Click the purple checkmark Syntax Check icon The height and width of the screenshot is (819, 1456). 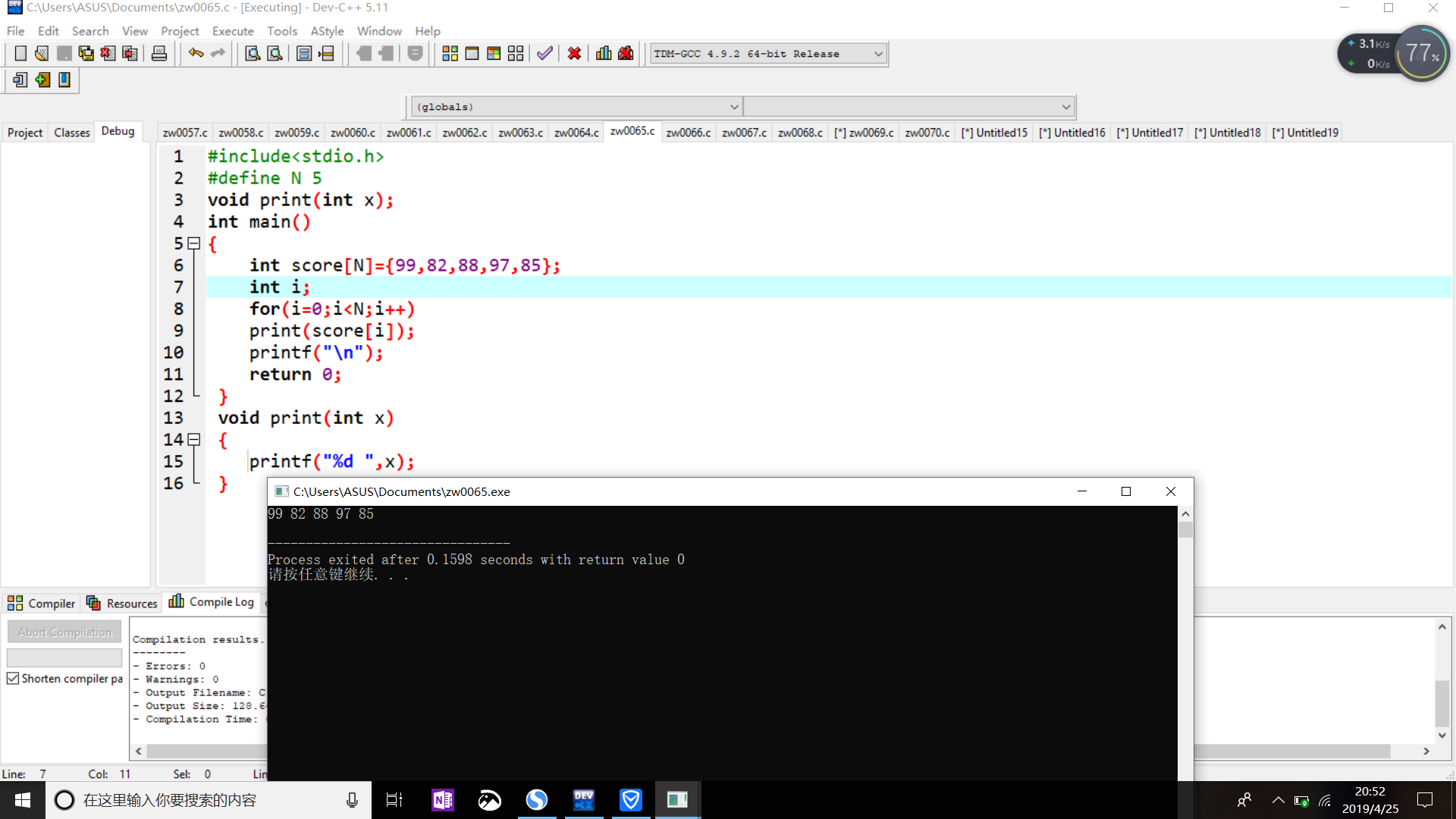coord(544,53)
